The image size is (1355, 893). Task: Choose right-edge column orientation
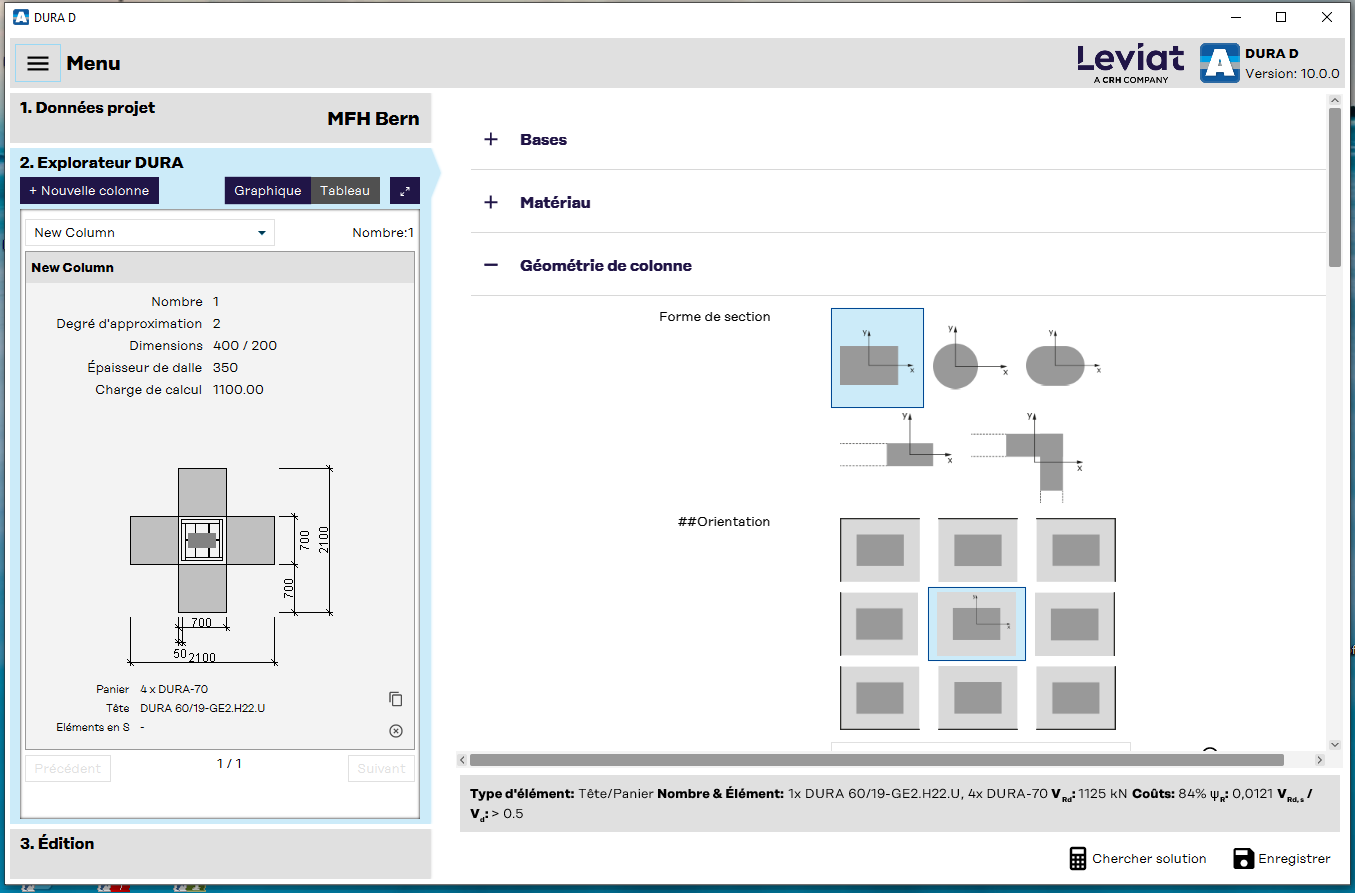pyautogui.click(x=1075, y=624)
